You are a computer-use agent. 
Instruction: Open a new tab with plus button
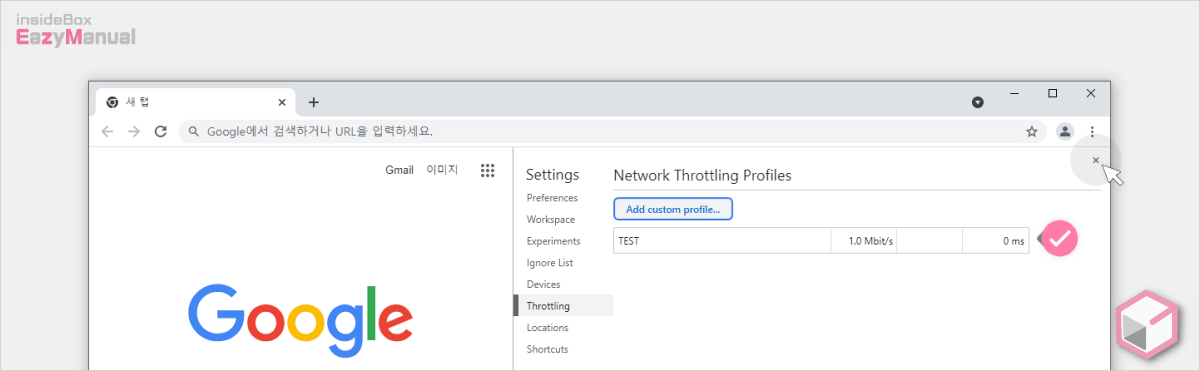click(313, 102)
